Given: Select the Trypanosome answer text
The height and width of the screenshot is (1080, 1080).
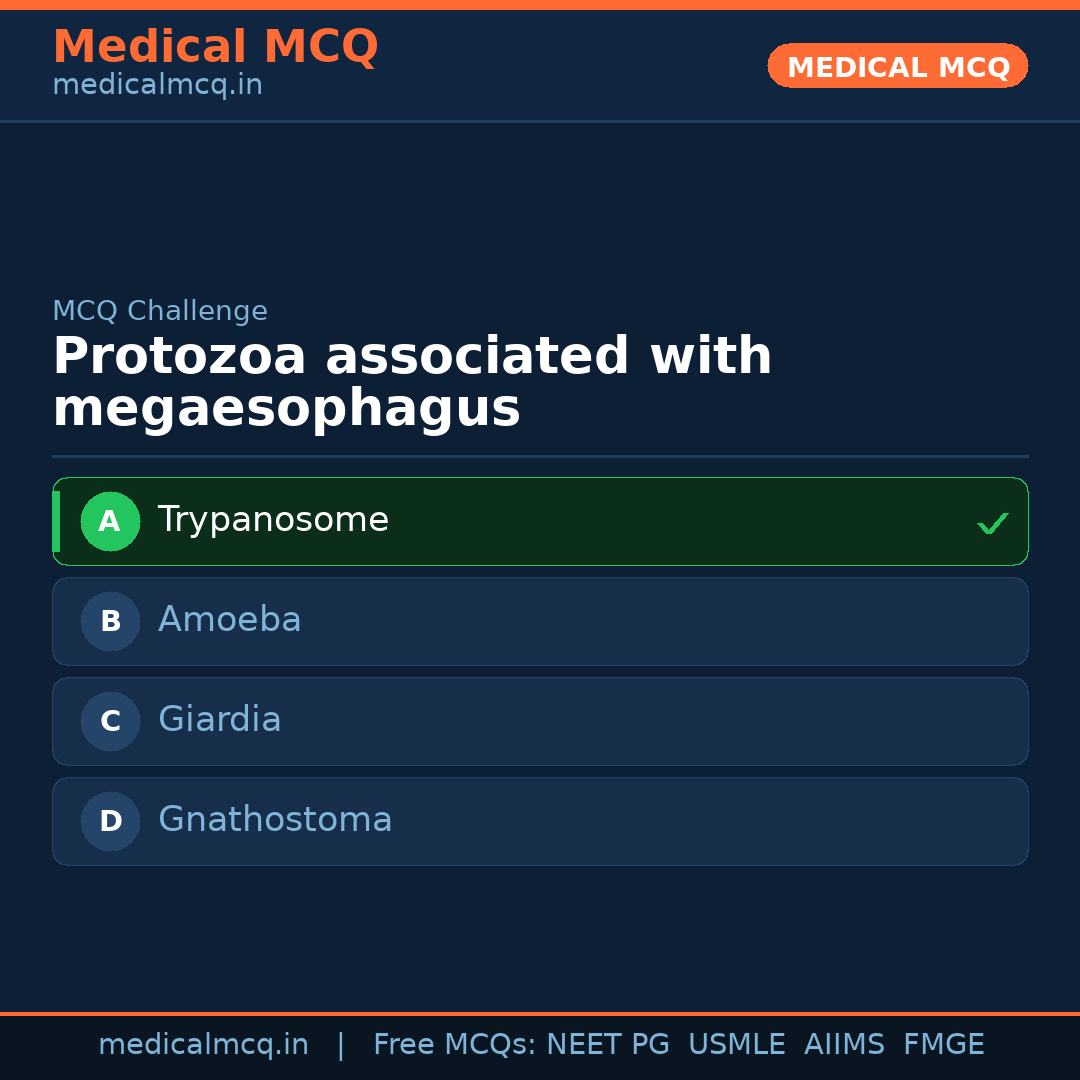Looking at the screenshot, I should pyautogui.click(x=273, y=520).
